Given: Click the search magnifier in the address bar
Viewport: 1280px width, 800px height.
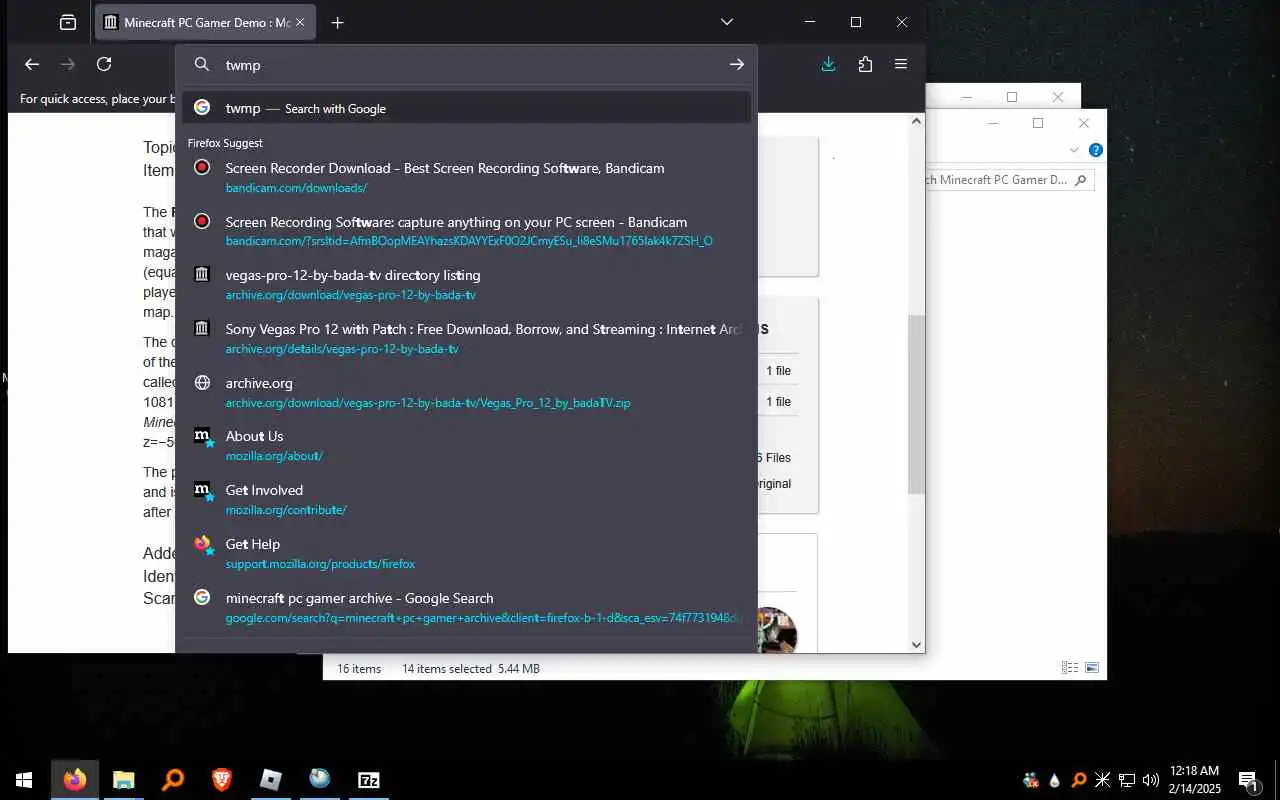Looking at the screenshot, I should click(x=202, y=64).
